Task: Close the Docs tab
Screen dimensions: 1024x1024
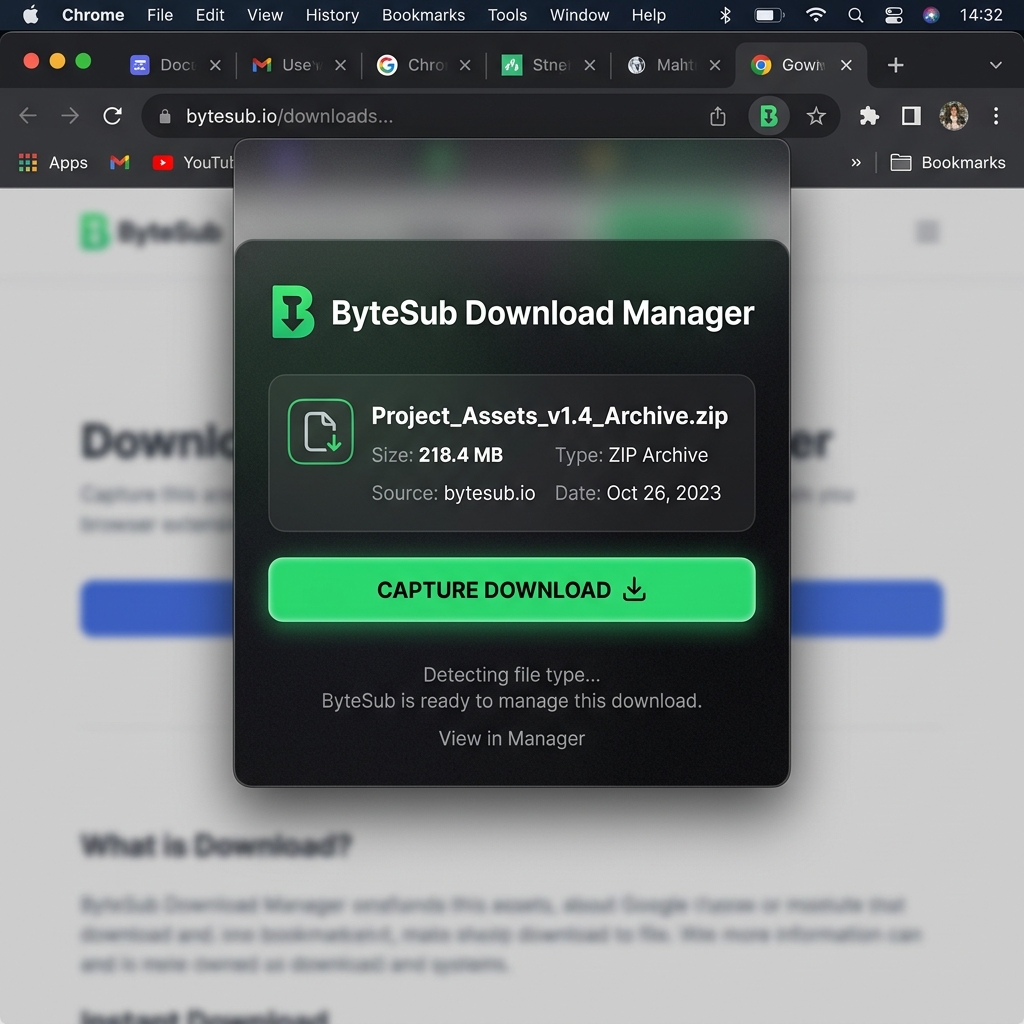Action: tap(216, 65)
